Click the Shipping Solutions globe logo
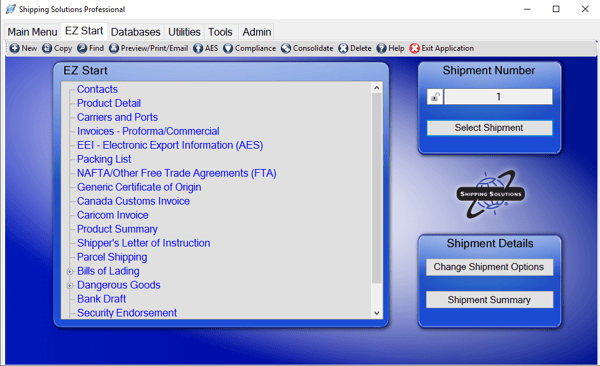 (491, 194)
